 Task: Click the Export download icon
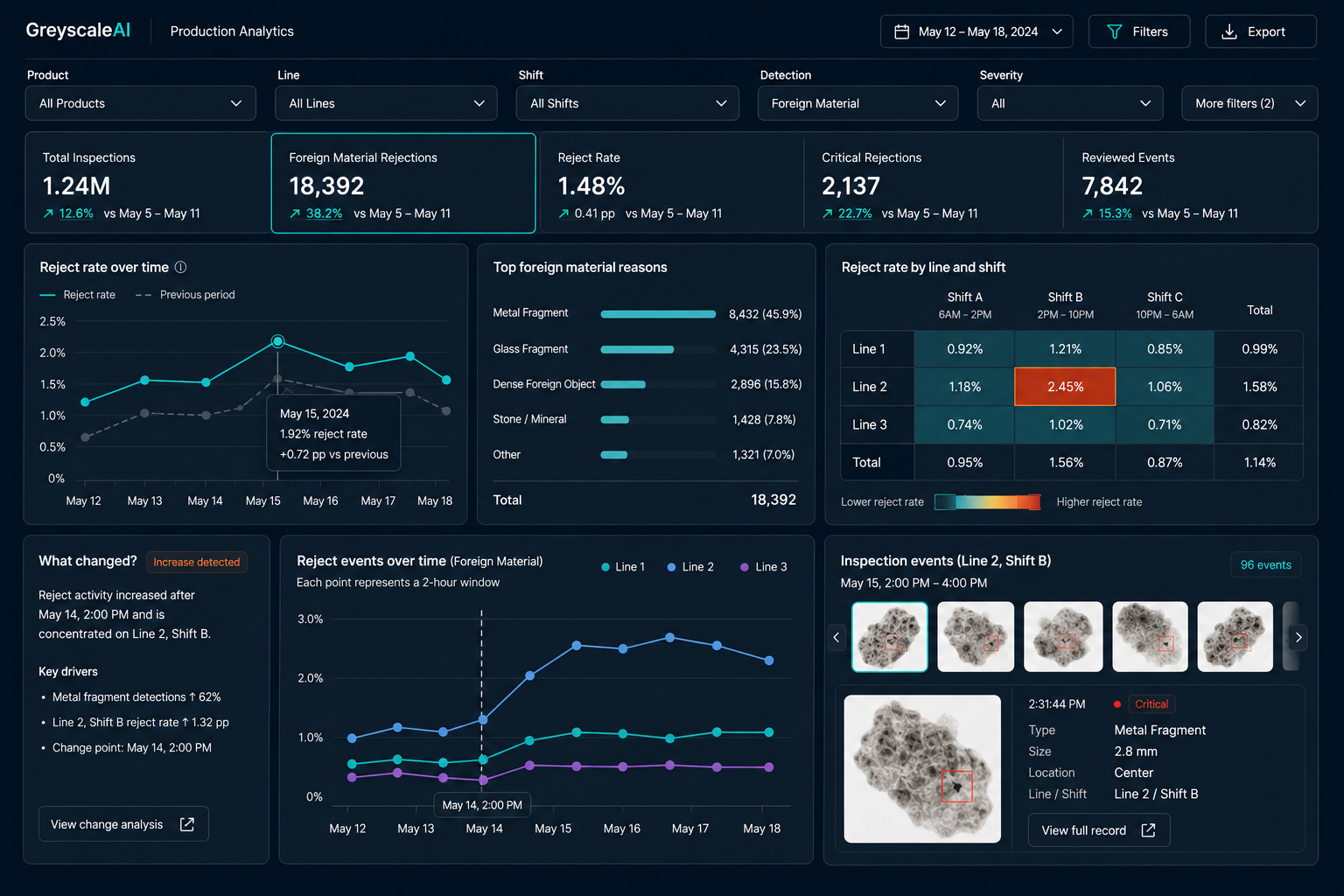1229,31
